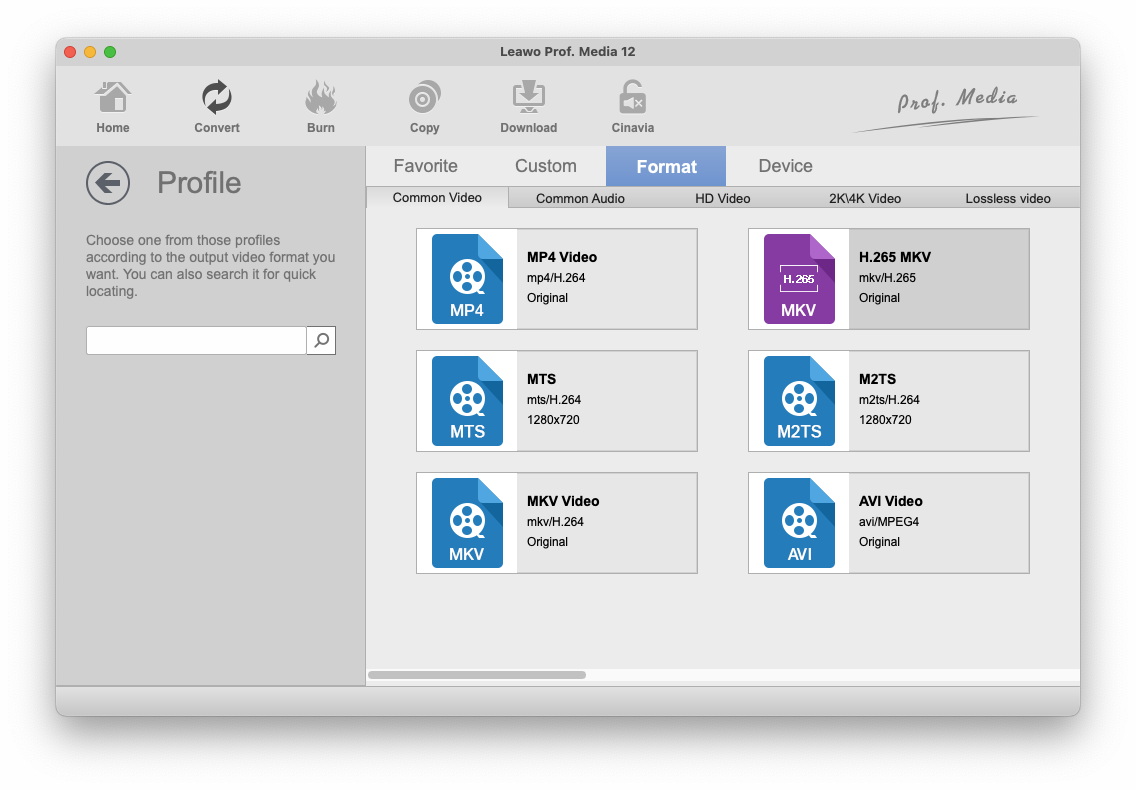Open the Custom tab
Screen dimensions: 1136x790
545,166
